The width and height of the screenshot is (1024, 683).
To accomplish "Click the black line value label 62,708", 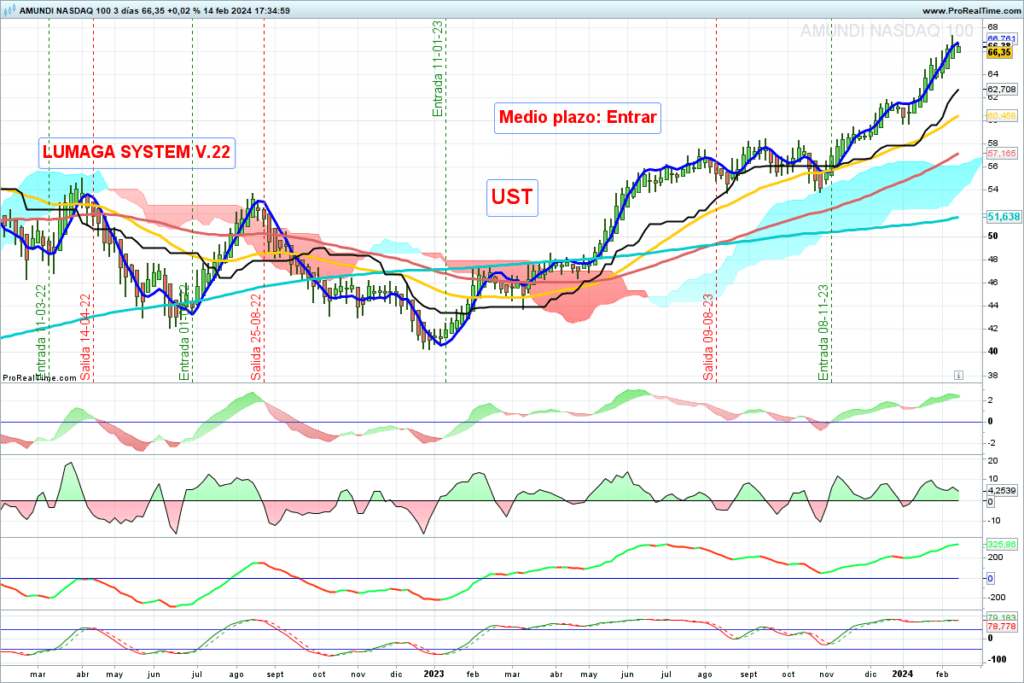I will 1001,89.
